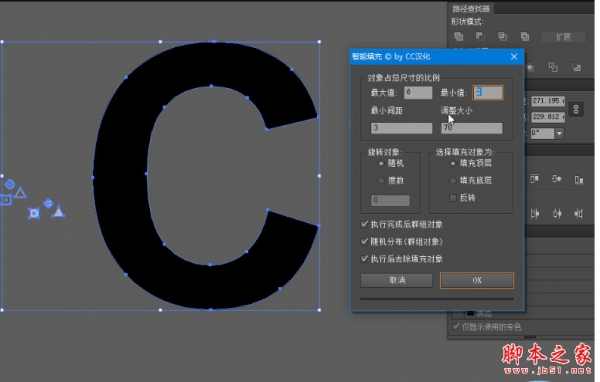Click the vertical align top icon
The height and width of the screenshot is (382, 600).
(x=535, y=179)
